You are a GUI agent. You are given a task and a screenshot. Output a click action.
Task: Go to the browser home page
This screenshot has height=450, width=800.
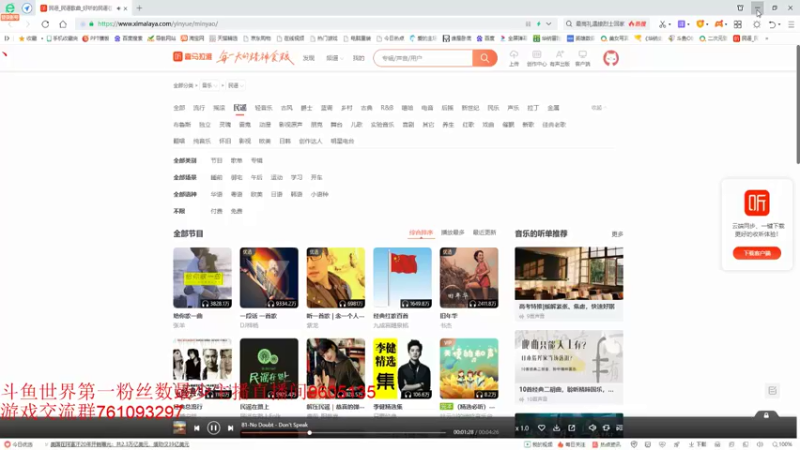tap(63, 24)
